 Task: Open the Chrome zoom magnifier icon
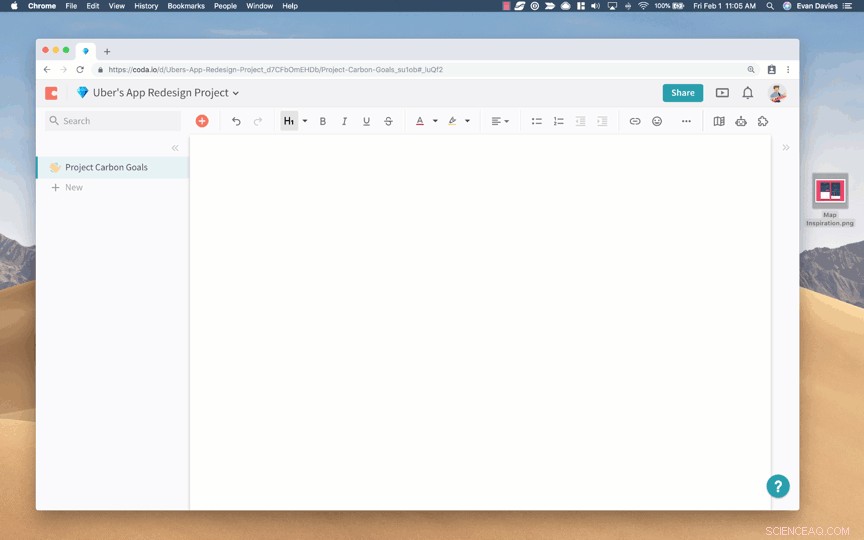coord(750,69)
